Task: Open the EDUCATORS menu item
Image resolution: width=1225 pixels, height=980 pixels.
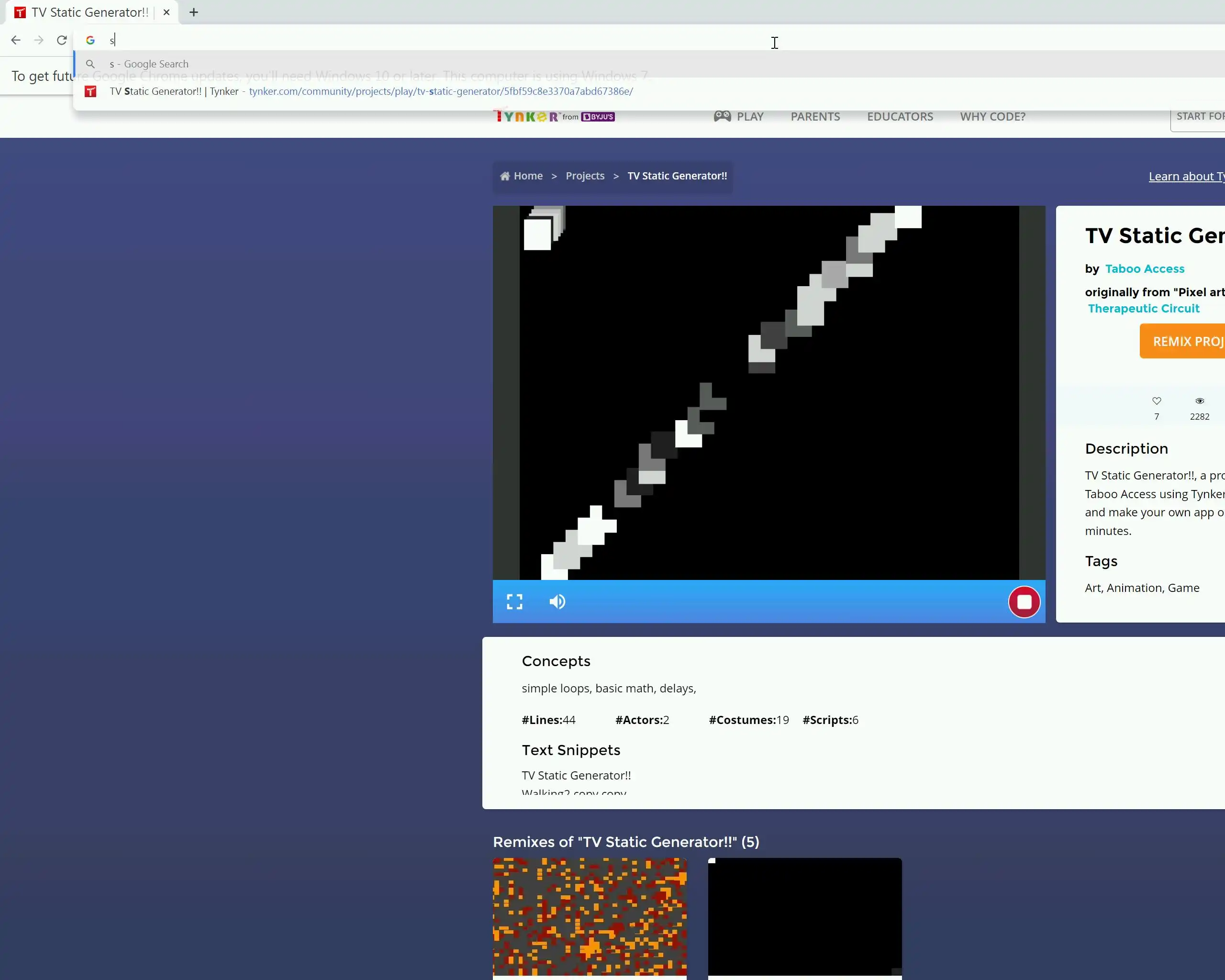Action: click(900, 116)
